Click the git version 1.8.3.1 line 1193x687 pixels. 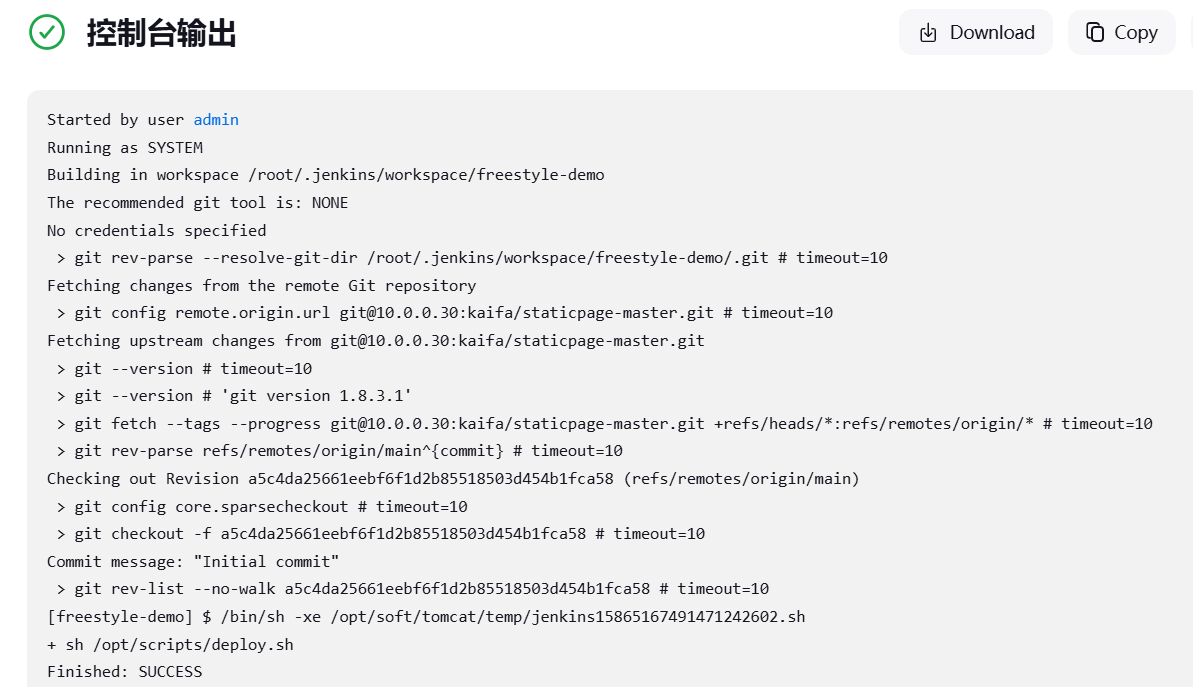click(x=243, y=396)
